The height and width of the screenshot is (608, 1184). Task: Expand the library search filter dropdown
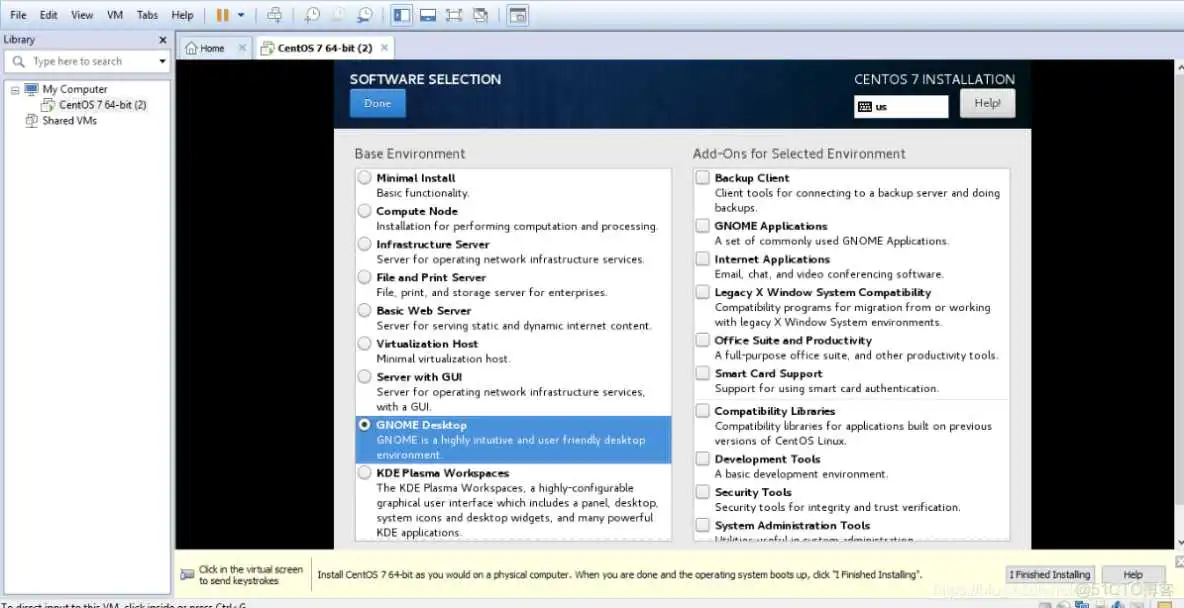pyautogui.click(x=162, y=61)
